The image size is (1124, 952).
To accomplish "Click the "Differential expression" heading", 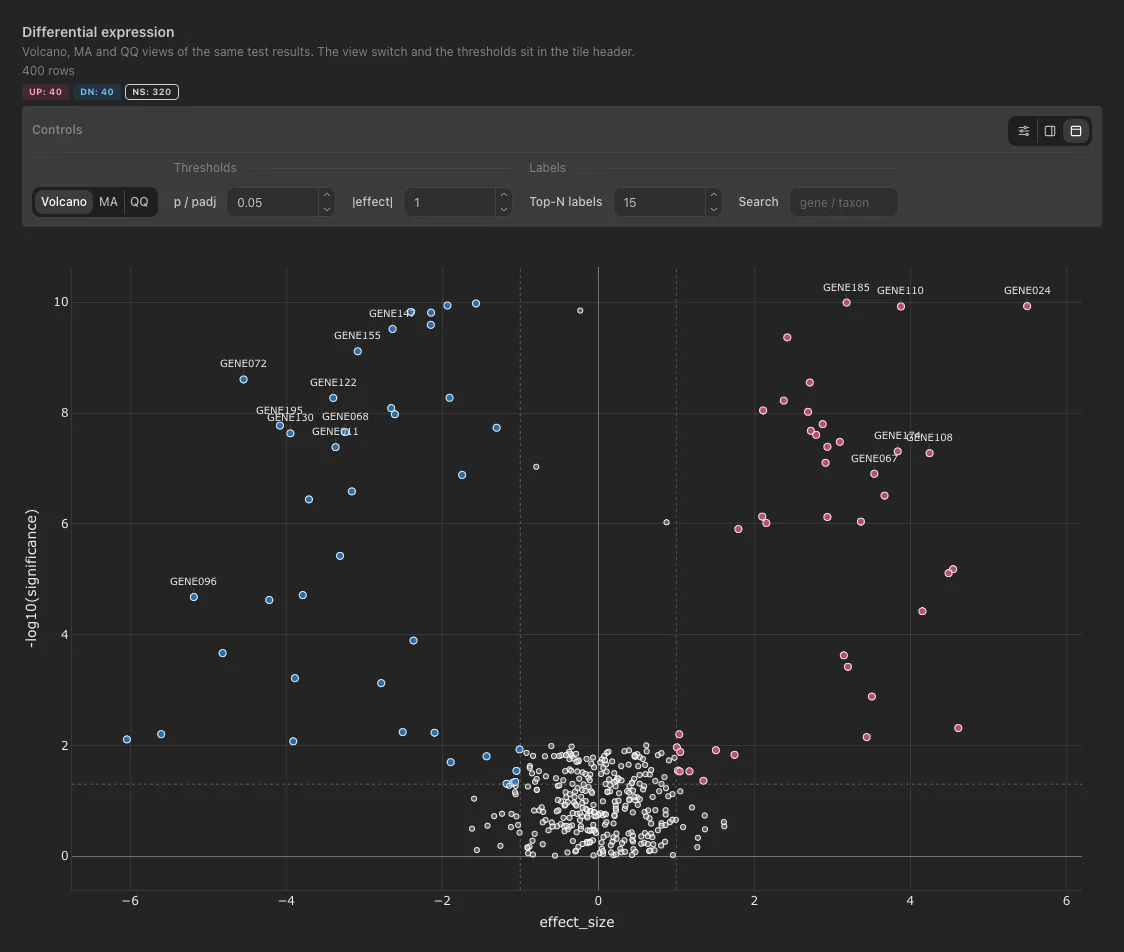I will click(x=98, y=32).
